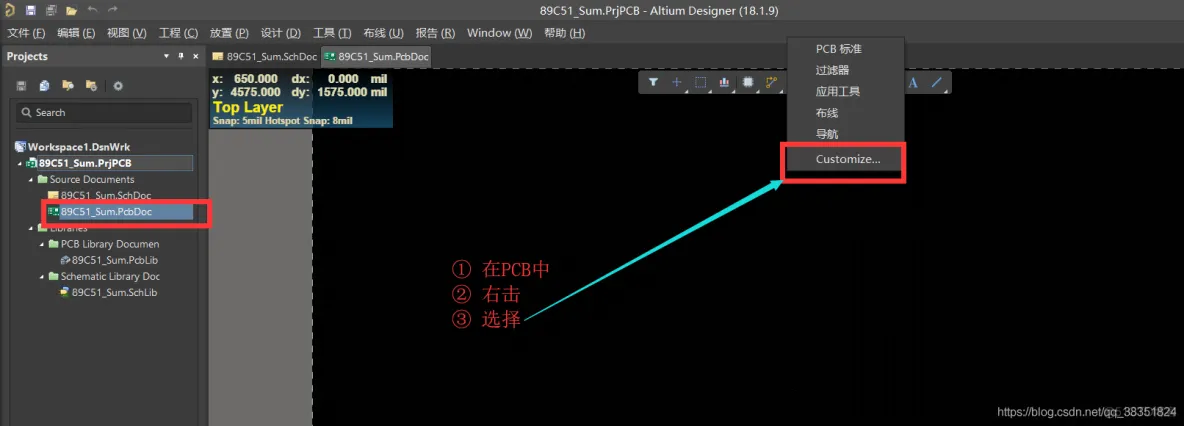The height and width of the screenshot is (426, 1184).
Task: Select 89C51_Sum.SchDoc in the project tree
Action: point(106,196)
